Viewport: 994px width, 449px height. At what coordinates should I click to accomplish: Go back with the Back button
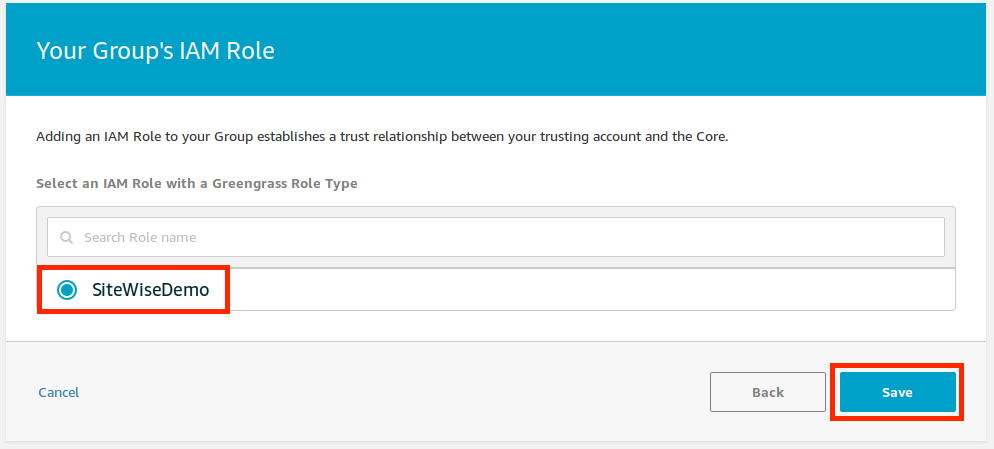coord(767,392)
